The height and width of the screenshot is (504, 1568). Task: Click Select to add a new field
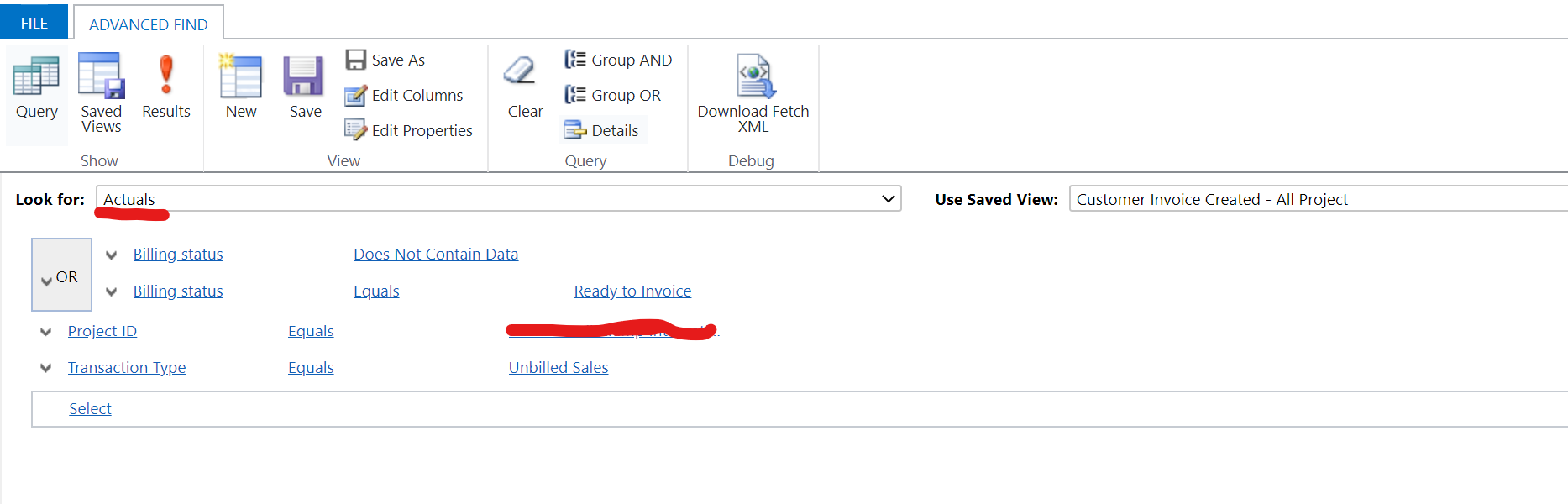pyautogui.click(x=90, y=408)
